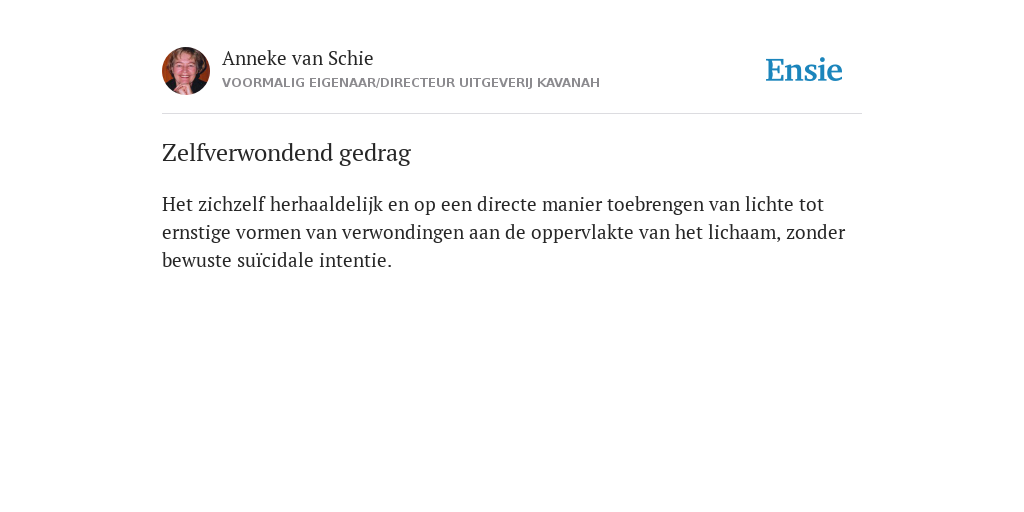Screen dimensions: 1024x512
Task: Click the first line beginning 'Het zichzelf herhaaldelijk'
Action: click(493, 204)
